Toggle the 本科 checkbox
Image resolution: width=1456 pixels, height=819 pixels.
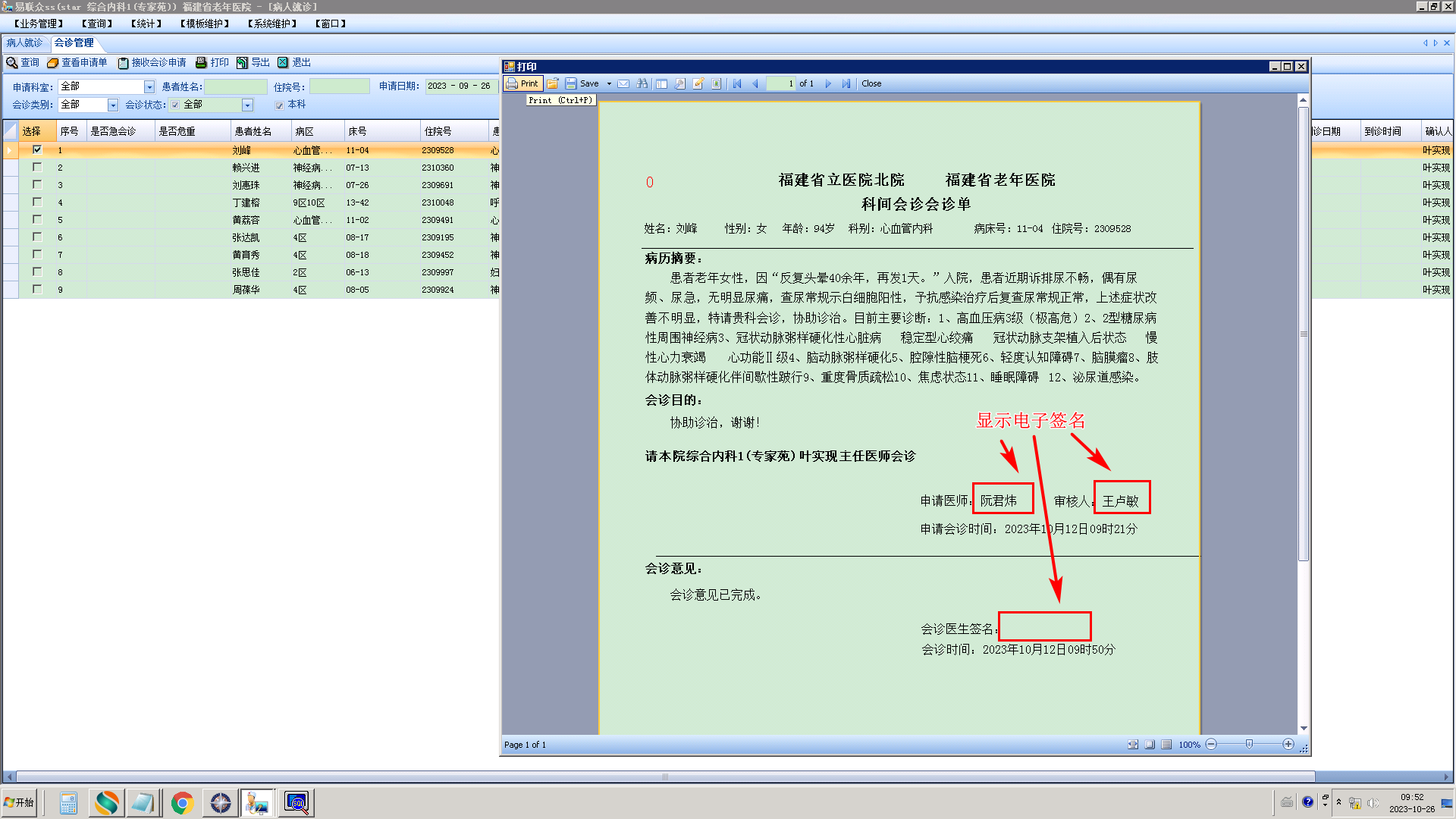click(x=280, y=105)
